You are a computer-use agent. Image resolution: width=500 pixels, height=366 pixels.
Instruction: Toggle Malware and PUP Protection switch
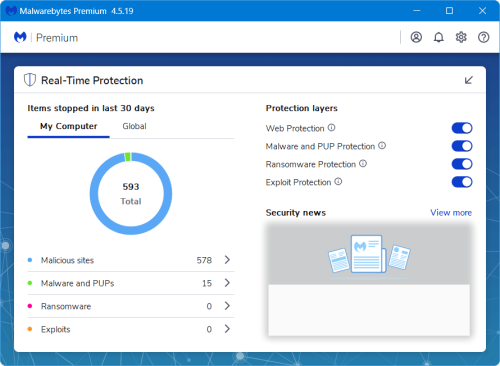point(462,146)
